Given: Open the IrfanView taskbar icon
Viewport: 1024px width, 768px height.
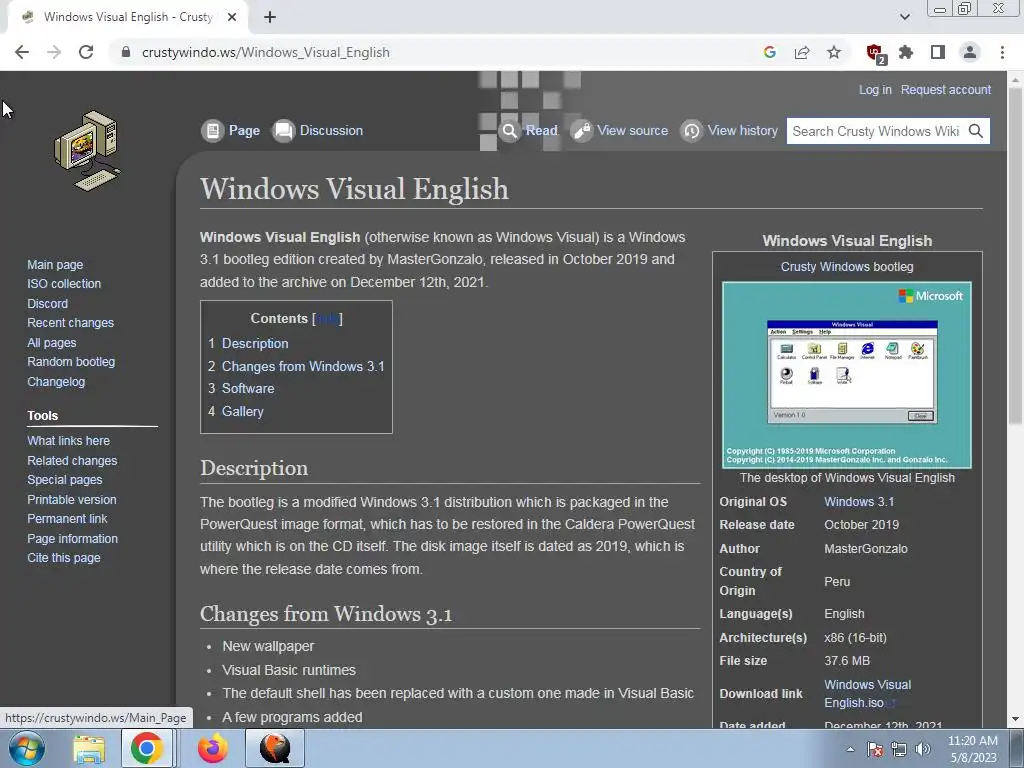Looking at the screenshot, I should click(275, 748).
